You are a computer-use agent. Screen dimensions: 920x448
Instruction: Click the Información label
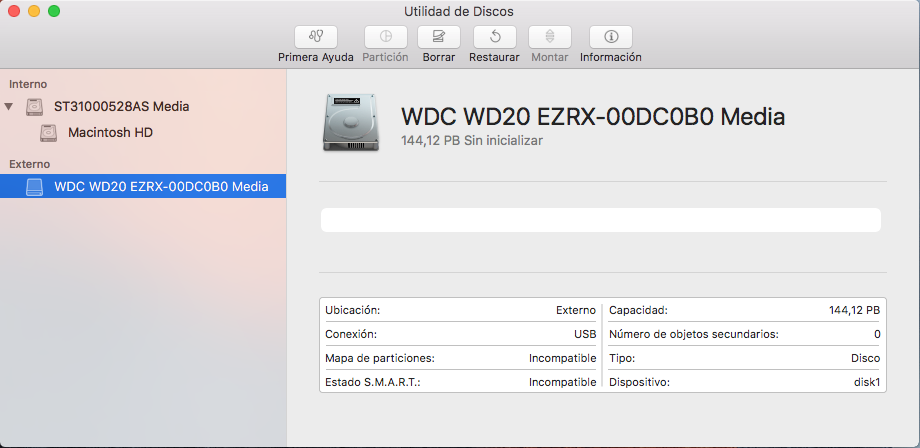tap(611, 57)
